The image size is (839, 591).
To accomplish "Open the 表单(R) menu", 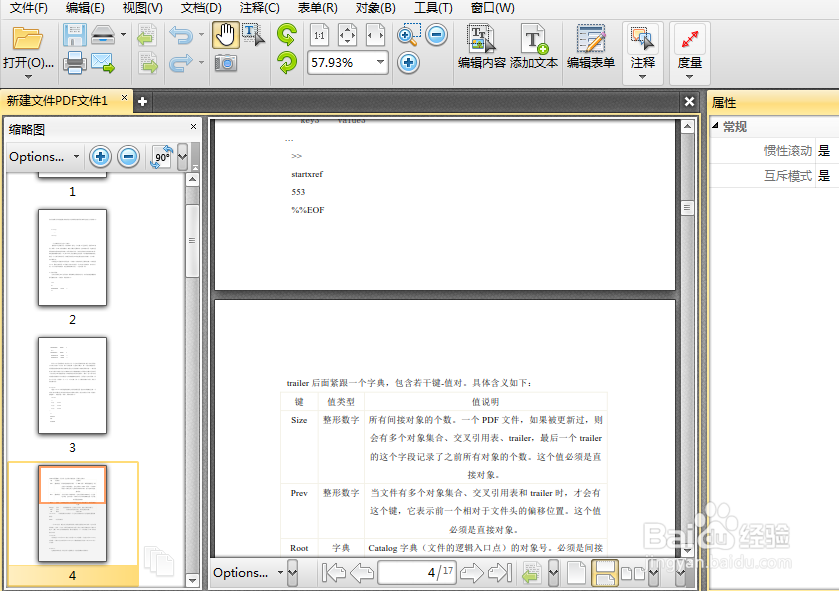I will (317, 8).
